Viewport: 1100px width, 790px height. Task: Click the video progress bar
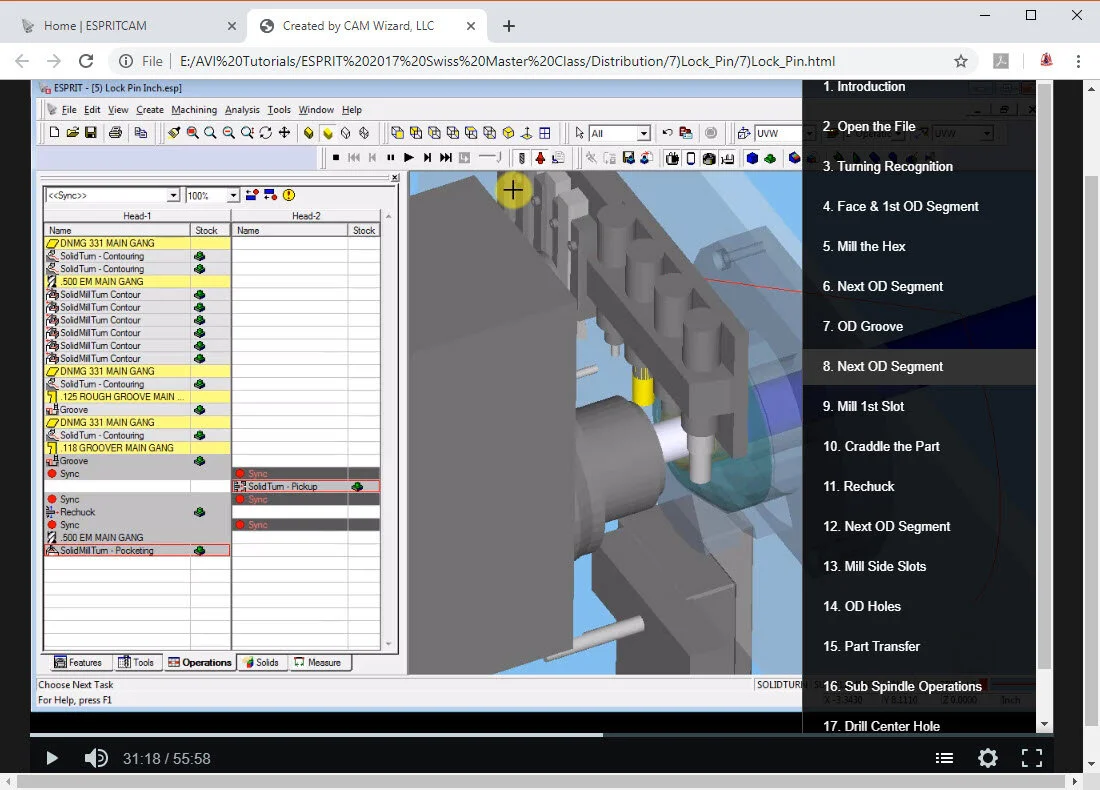pyautogui.click(x=541, y=735)
